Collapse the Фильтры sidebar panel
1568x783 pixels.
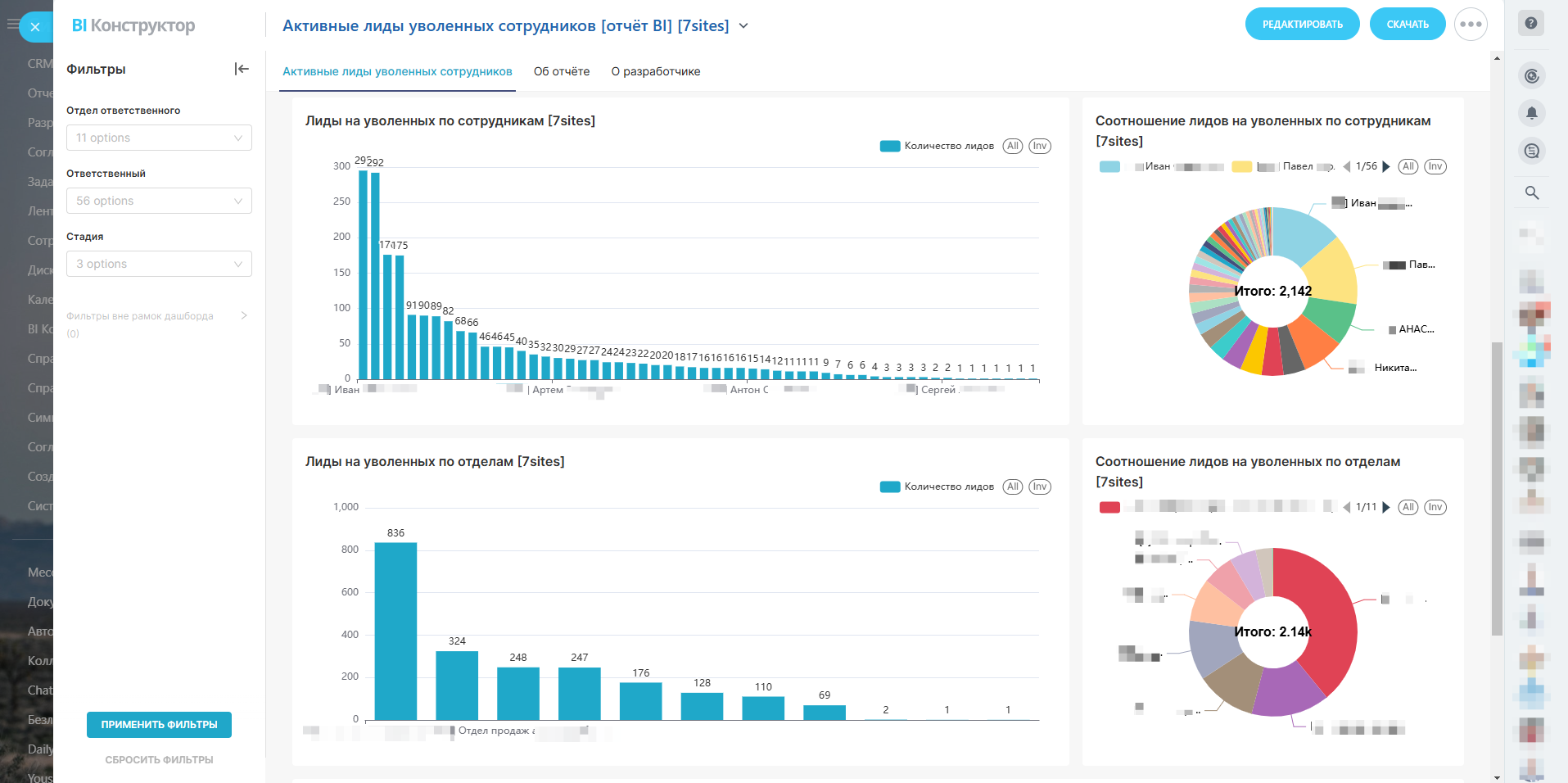[242, 69]
